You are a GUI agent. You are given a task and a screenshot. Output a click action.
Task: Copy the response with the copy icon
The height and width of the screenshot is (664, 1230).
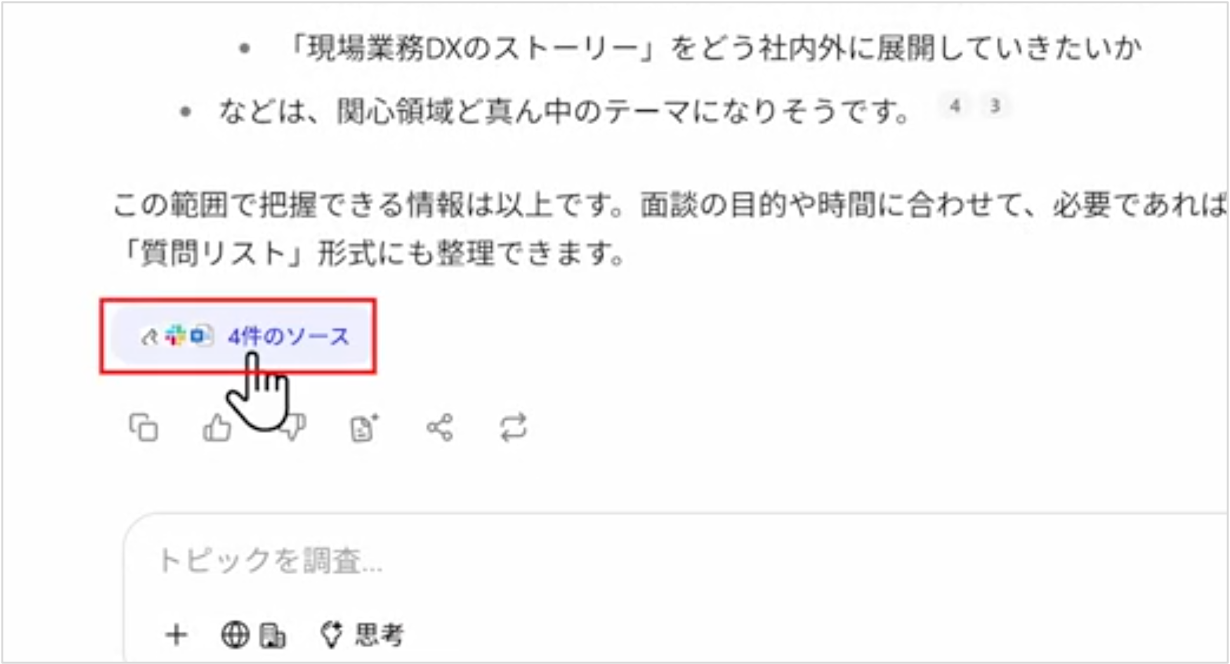(144, 429)
